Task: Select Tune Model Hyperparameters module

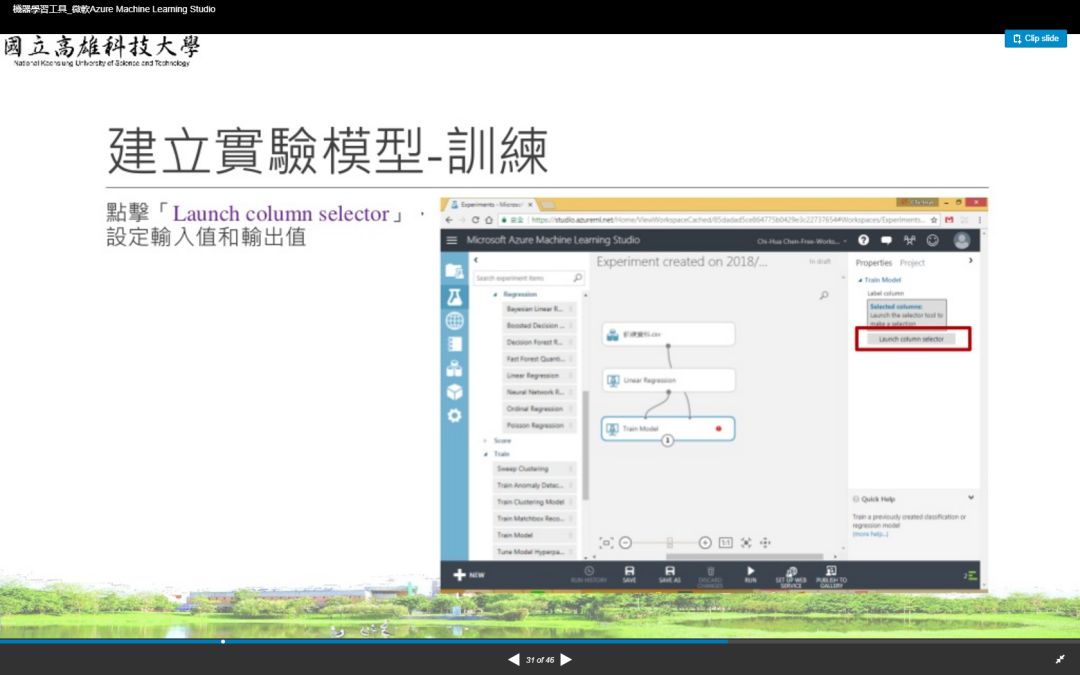Action: click(535, 552)
